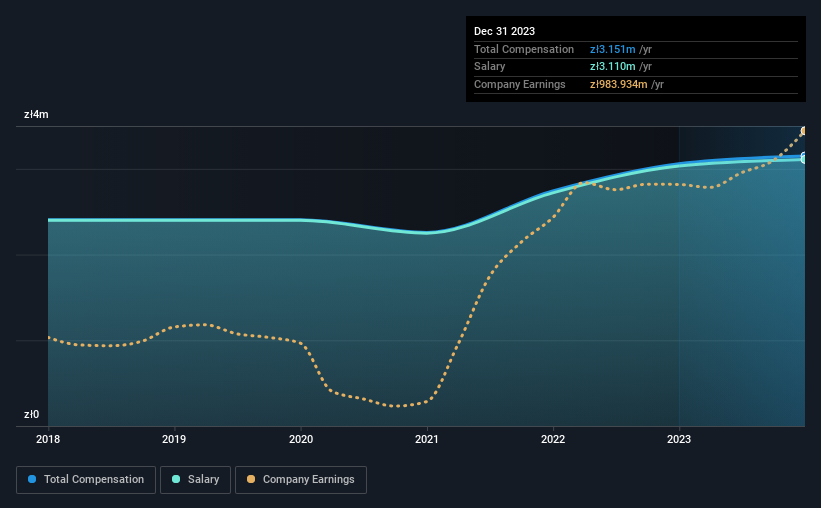Image resolution: width=821 pixels, height=508 pixels.
Task: Select the 2021 x-axis label
Action: [427, 439]
